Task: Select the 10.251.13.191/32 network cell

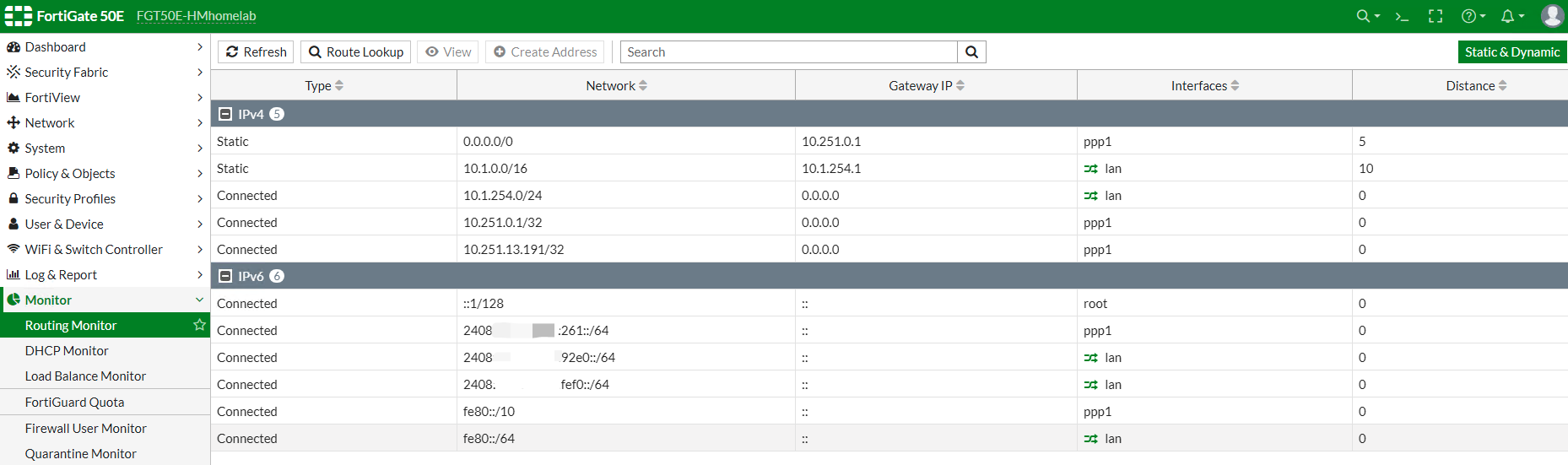Action: (626, 250)
